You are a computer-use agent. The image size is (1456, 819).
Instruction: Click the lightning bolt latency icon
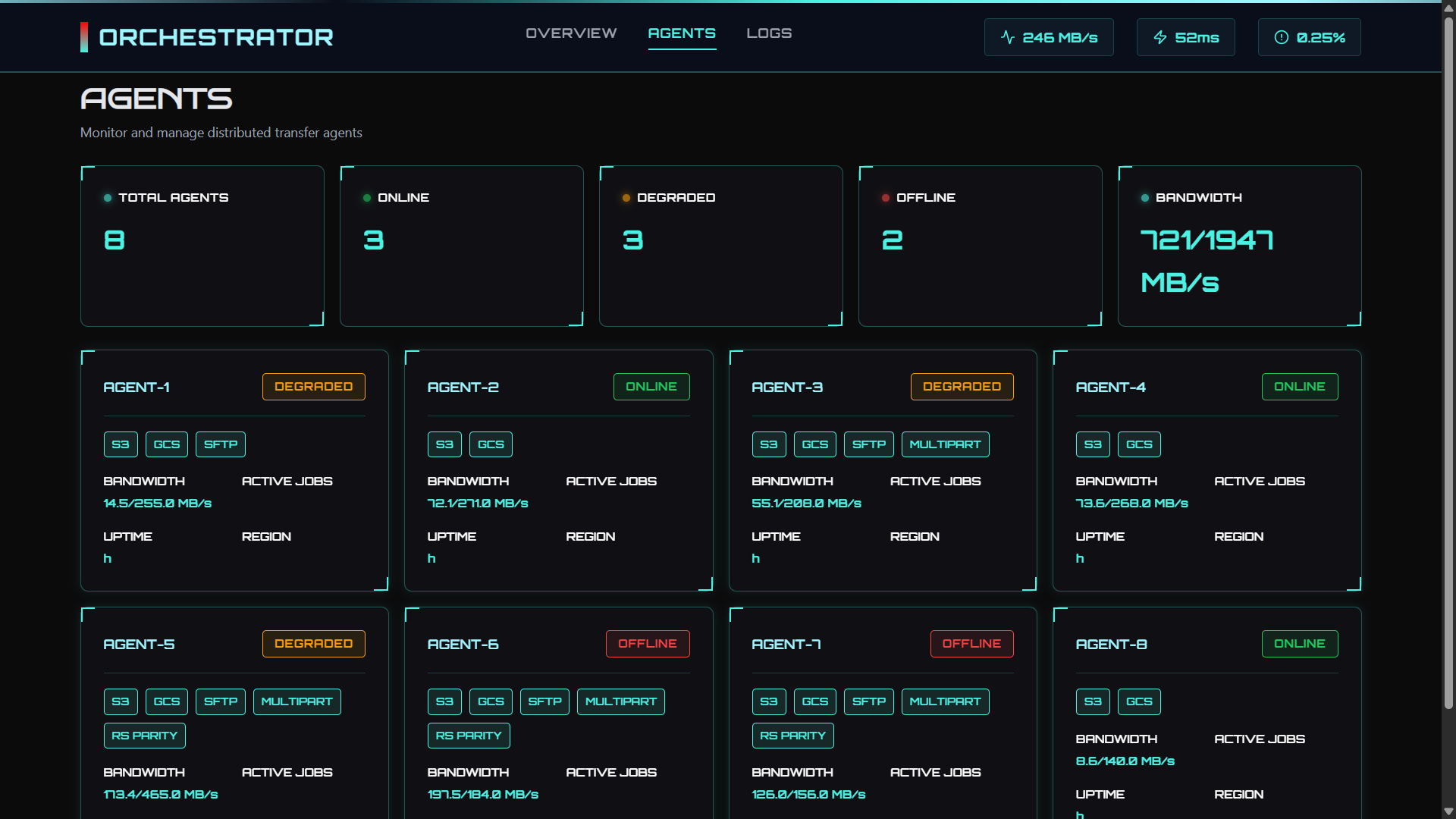click(1159, 37)
